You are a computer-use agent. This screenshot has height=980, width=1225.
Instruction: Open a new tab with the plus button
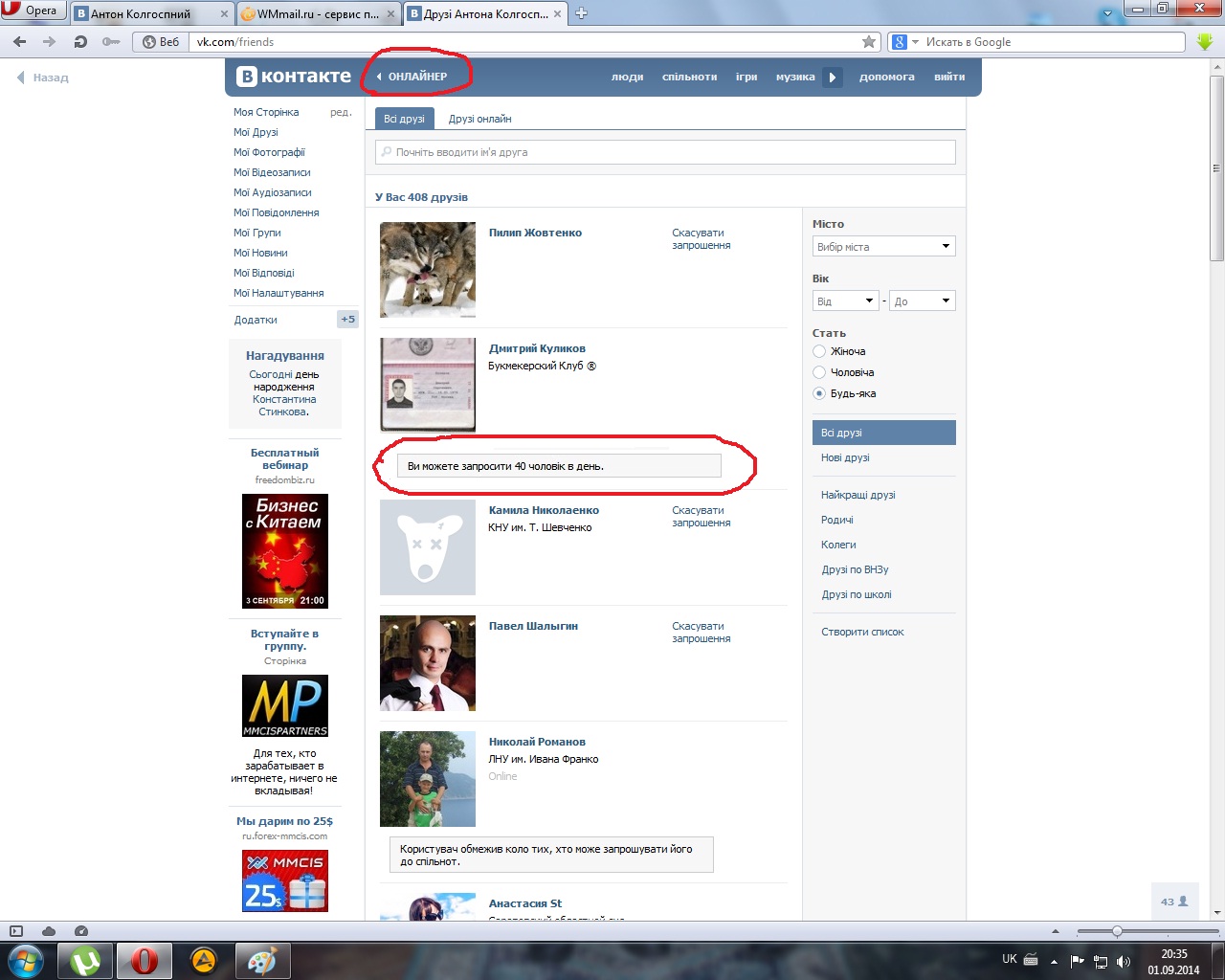tap(581, 13)
